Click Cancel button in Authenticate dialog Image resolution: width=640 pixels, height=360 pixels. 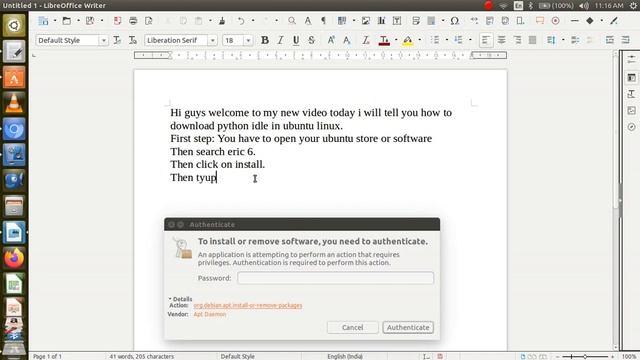(353, 327)
